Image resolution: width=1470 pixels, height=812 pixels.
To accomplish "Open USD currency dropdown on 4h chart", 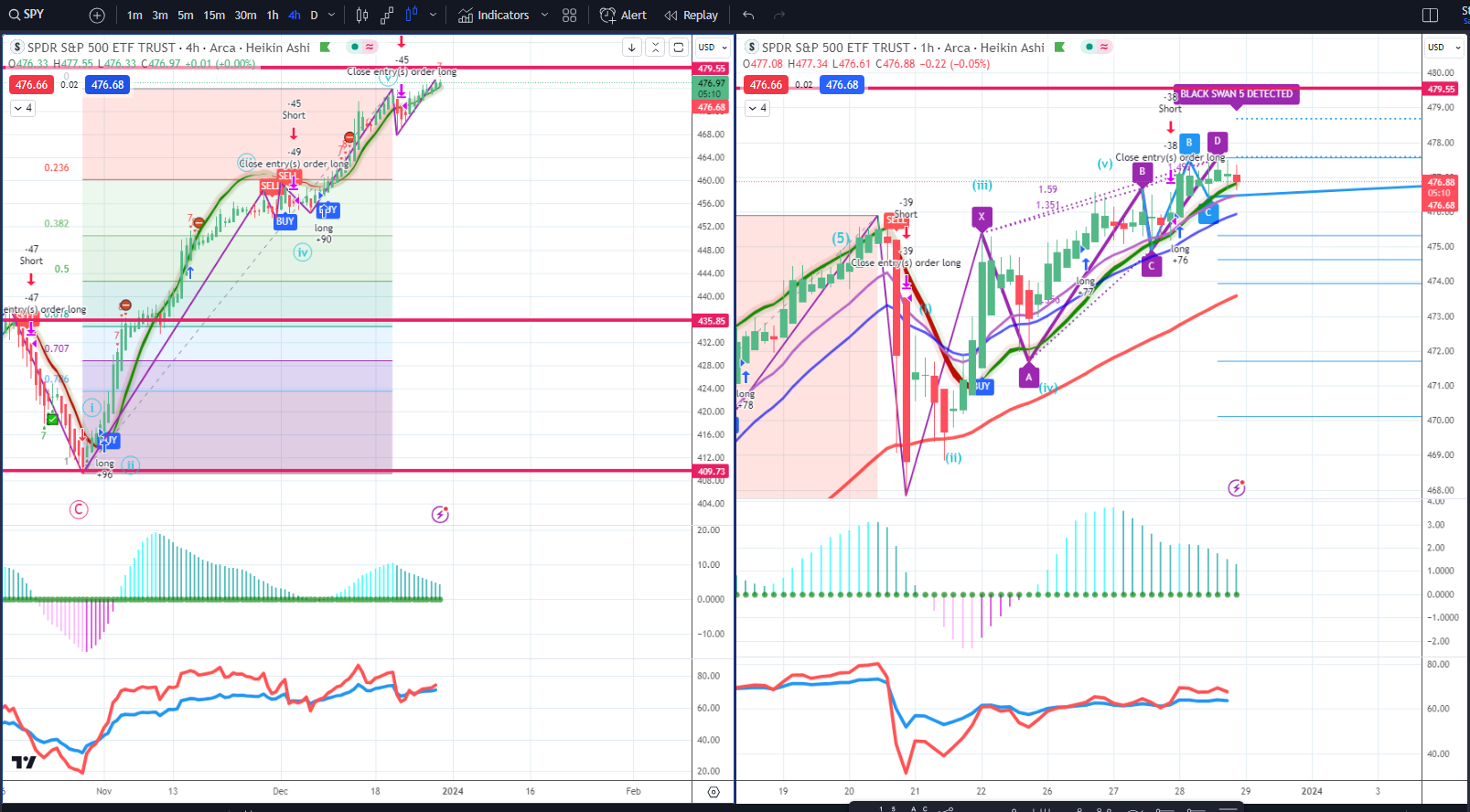I will click(713, 48).
